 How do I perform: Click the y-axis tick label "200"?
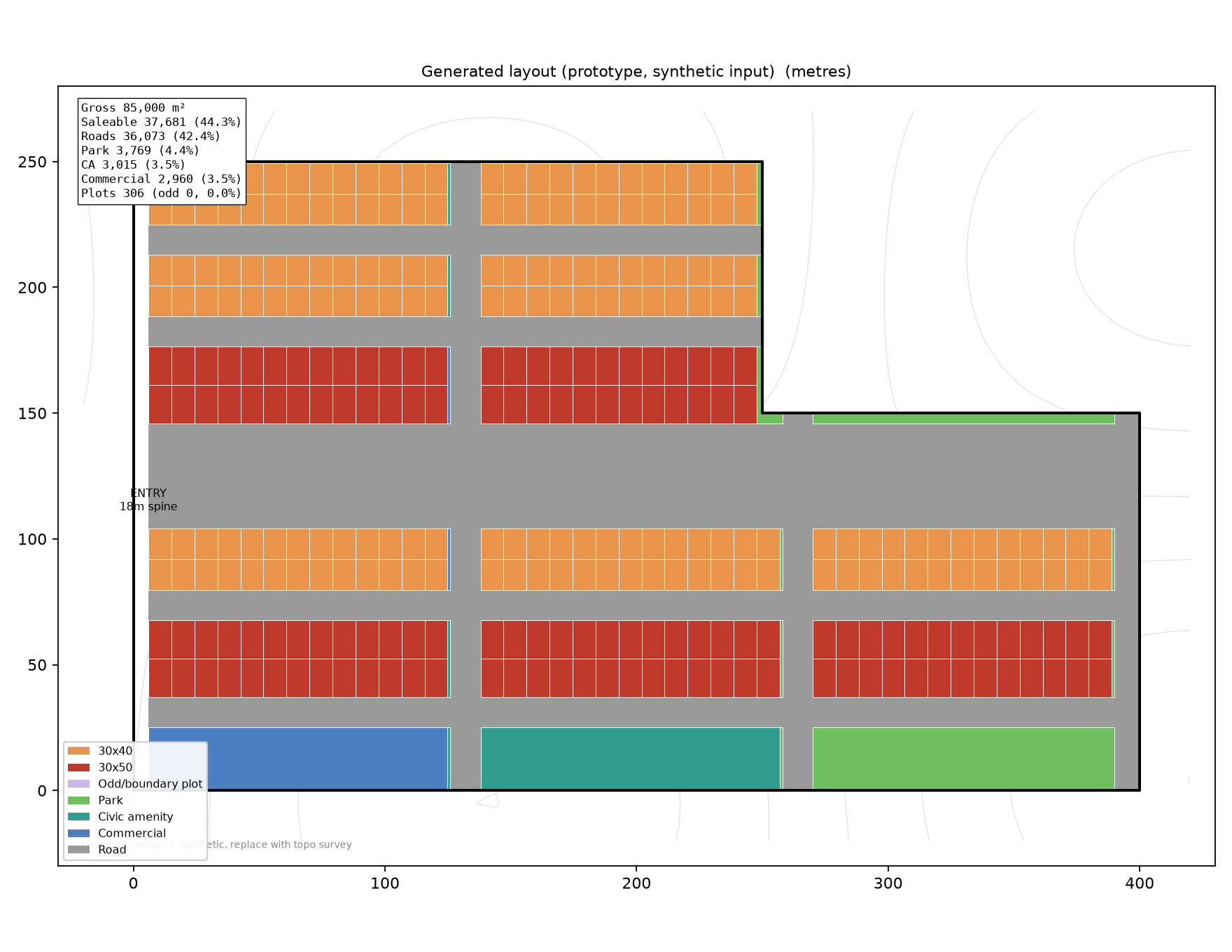(32, 288)
